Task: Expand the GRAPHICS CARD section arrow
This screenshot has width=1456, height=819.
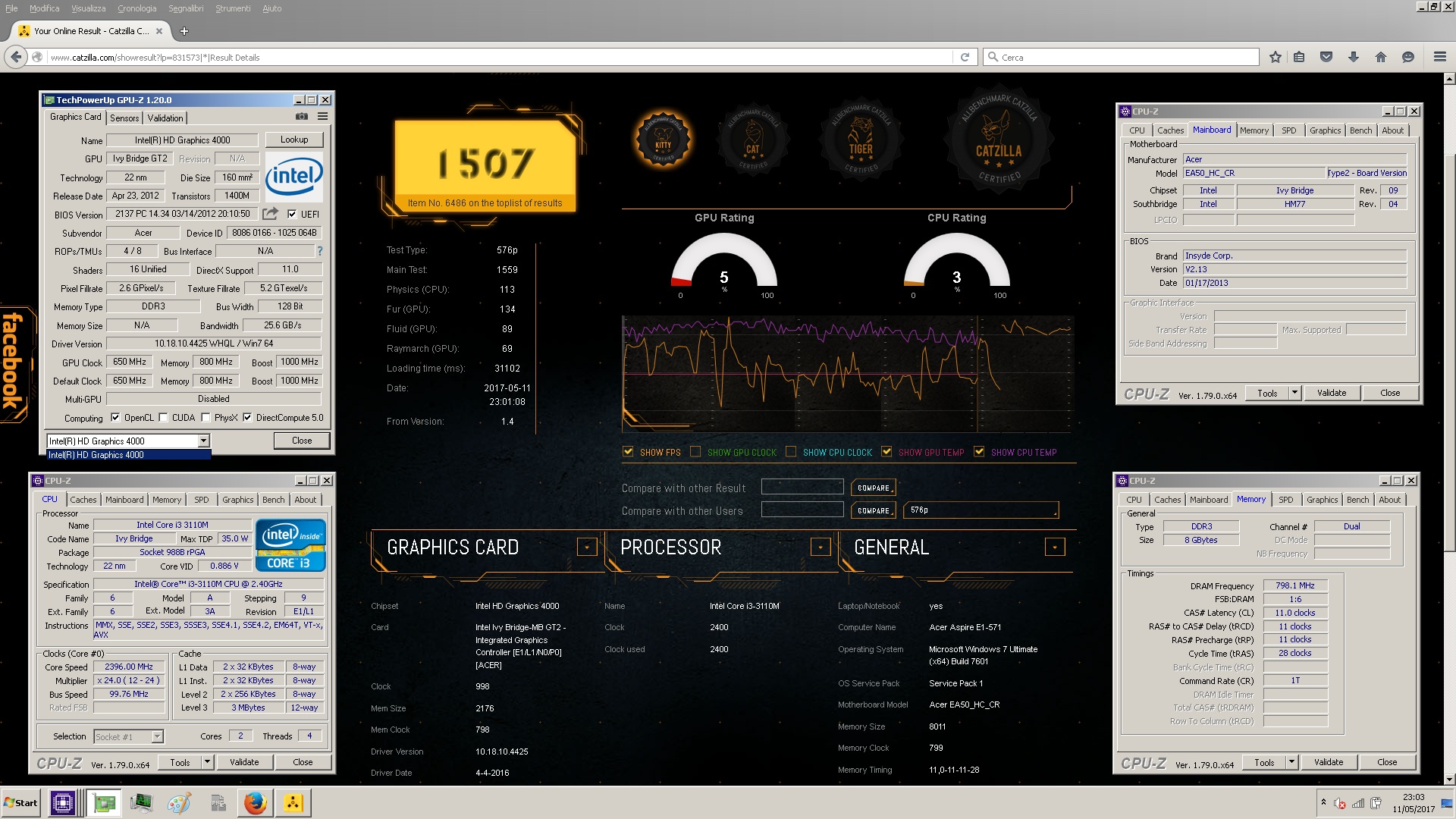Action: [587, 547]
